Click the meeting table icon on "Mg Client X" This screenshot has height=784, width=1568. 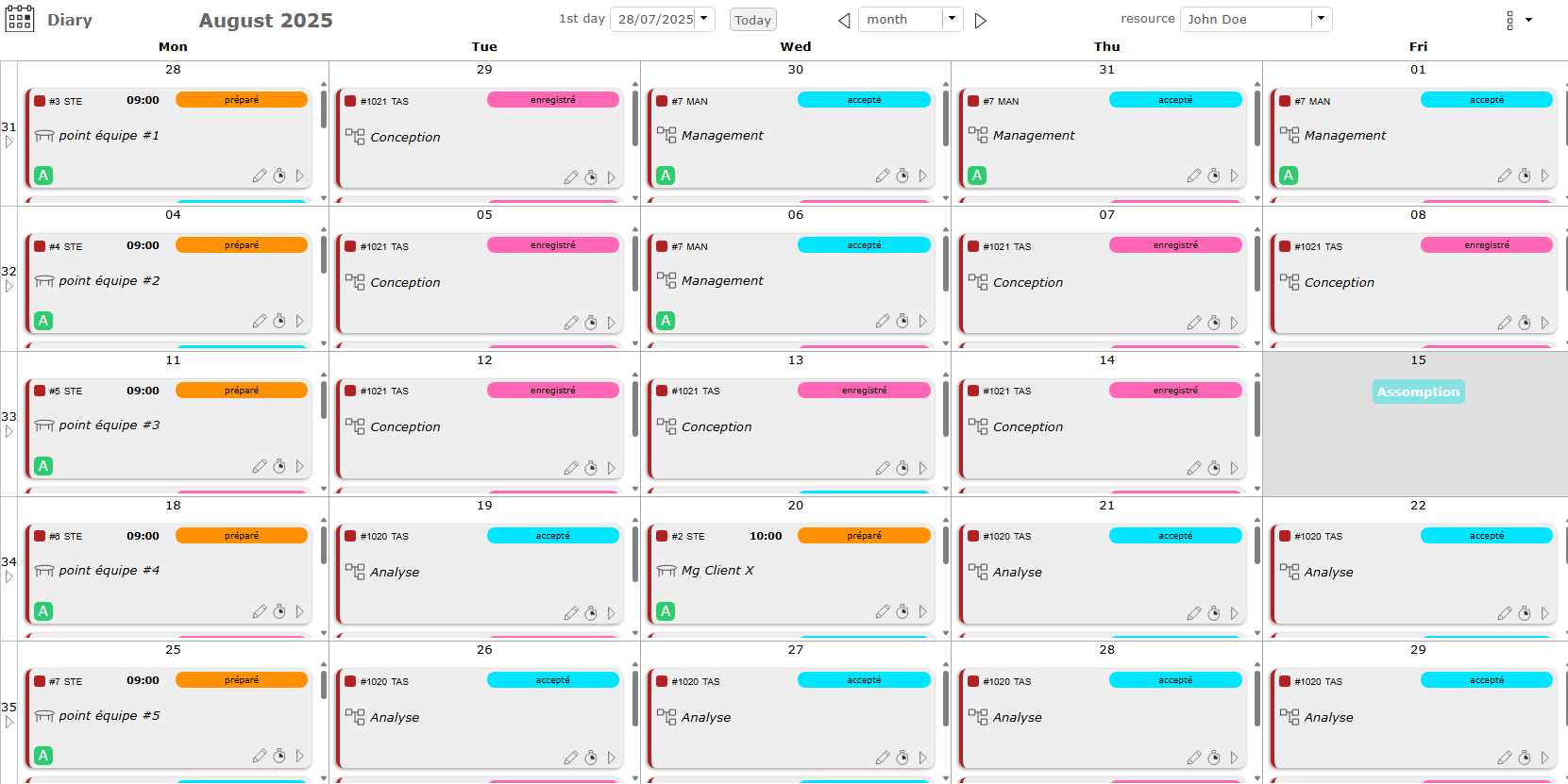point(666,570)
